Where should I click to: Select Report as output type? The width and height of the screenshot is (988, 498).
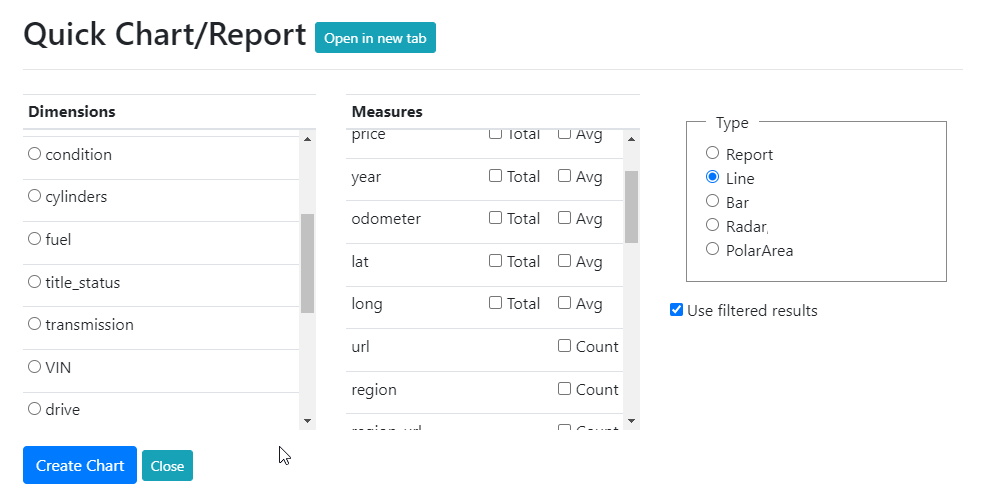(x=713, y=153)
